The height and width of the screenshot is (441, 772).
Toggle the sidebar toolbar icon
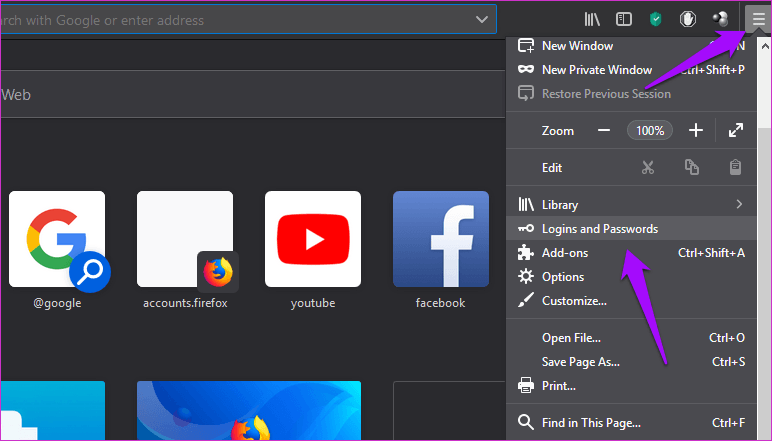pyautogui.click(x=624, y=20)
